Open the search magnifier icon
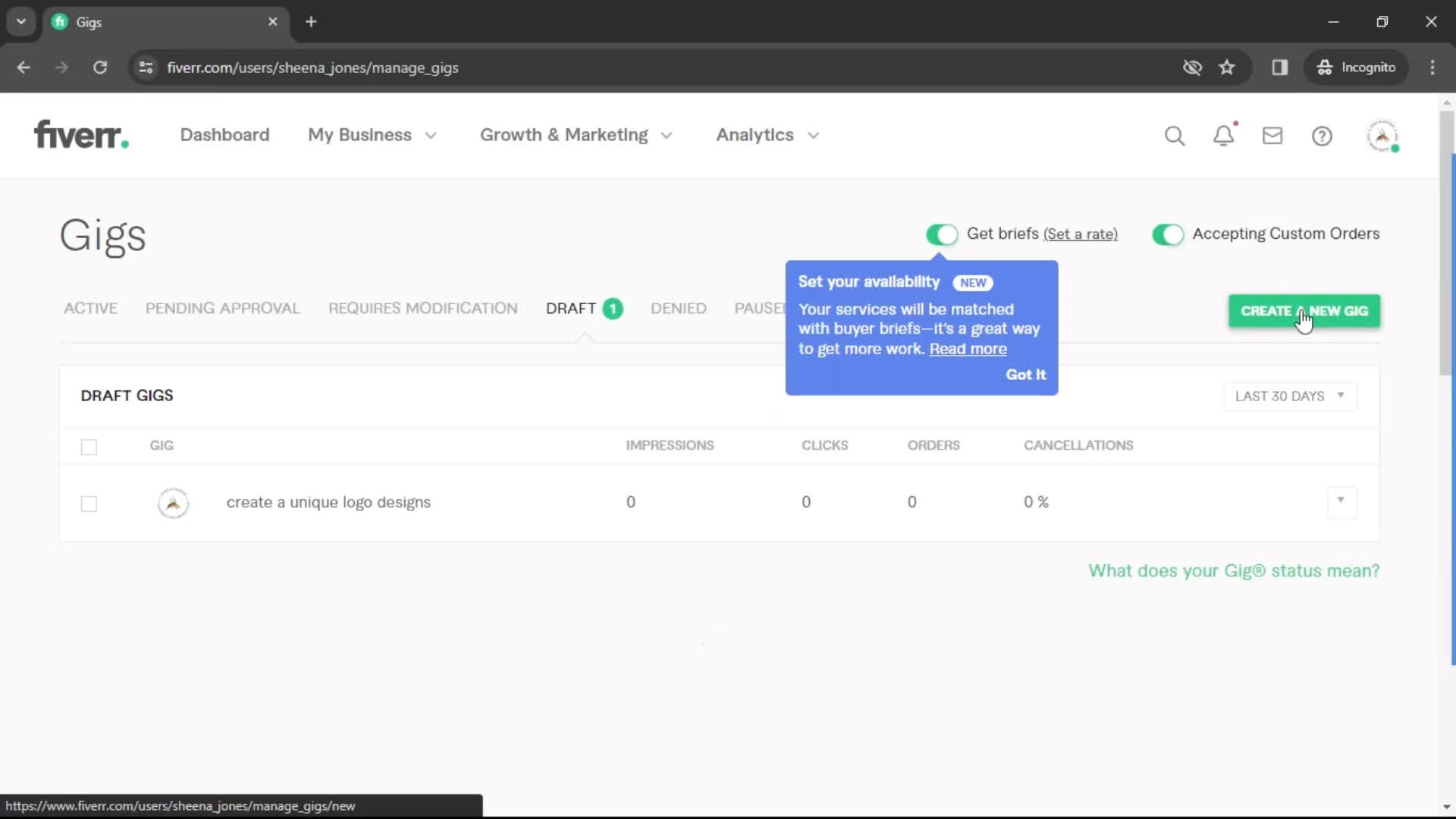Image resolution: width=1456 pixels, height=819 pixels. [1175, 136]
